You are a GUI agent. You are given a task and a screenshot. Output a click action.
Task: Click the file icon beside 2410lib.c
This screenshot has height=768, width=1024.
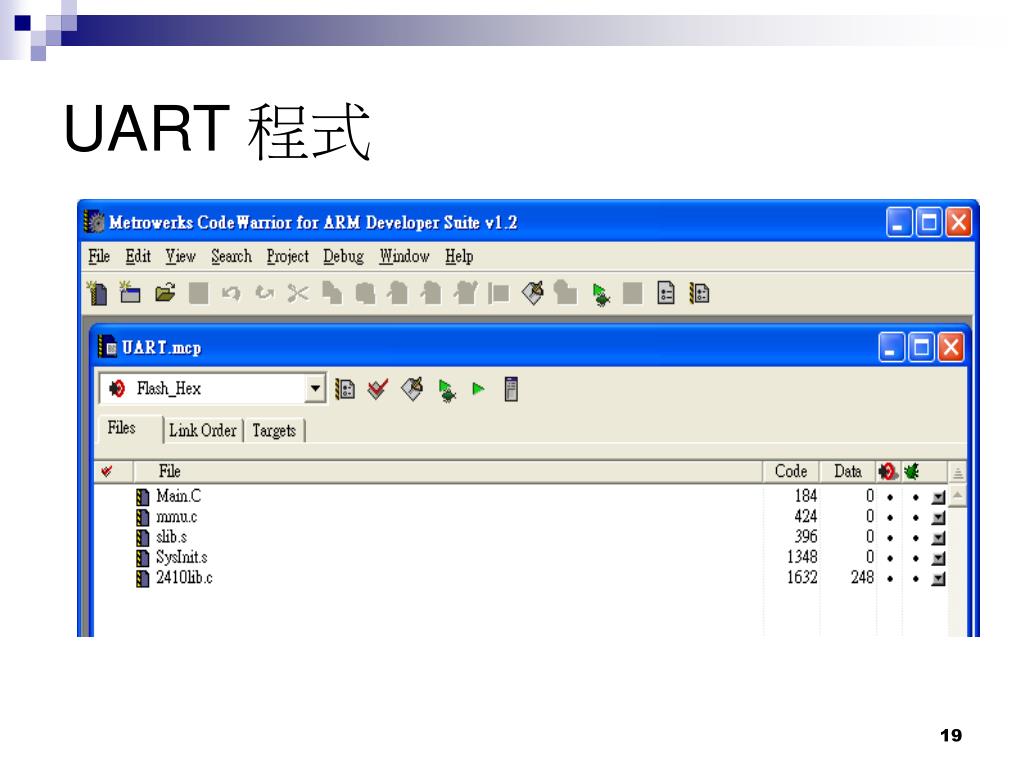pyautogui.click(x=142, y=578)
